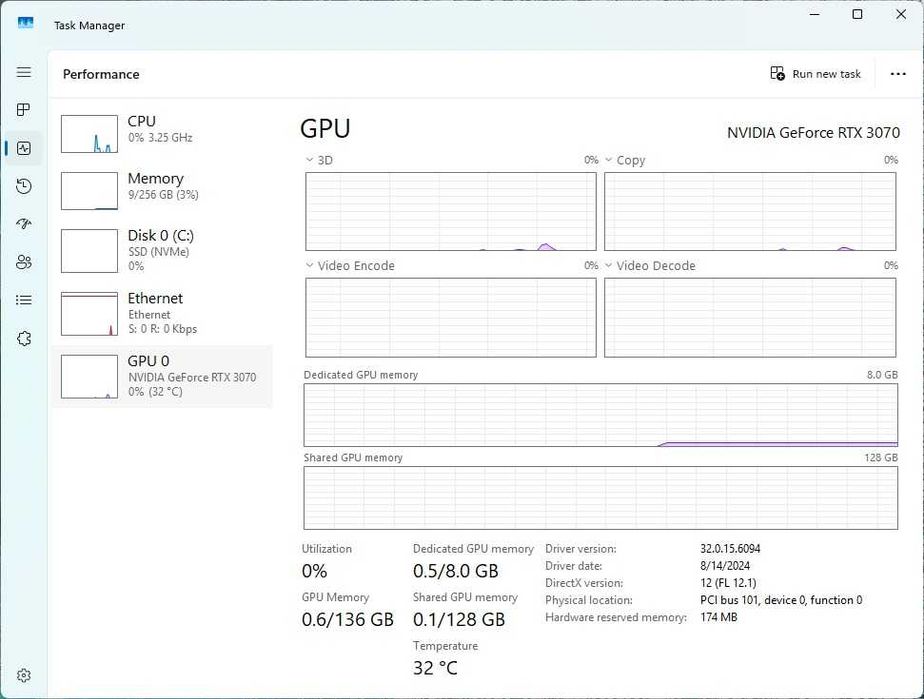The width and height of the screenshot is (924, 699).
Task: Click the 0.1/128 GB shared memory value
Action: [459, 619]
